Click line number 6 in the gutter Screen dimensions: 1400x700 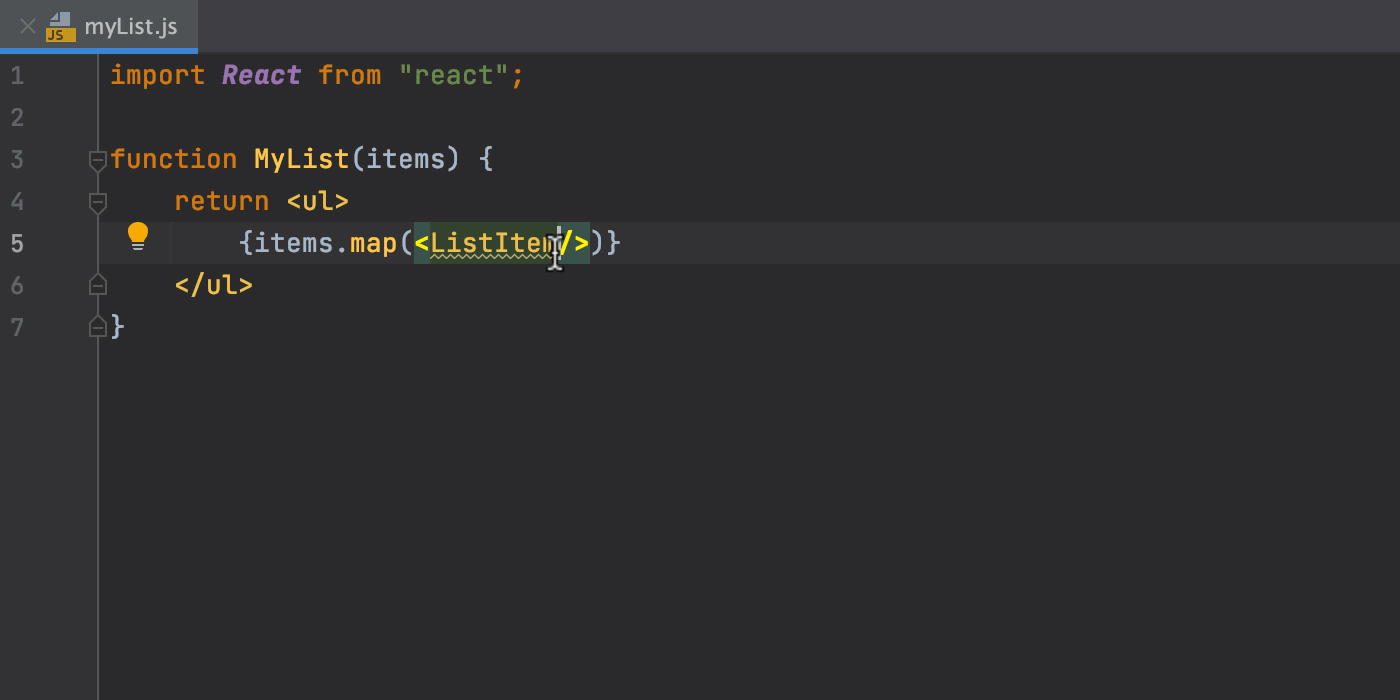pos(16,286)
